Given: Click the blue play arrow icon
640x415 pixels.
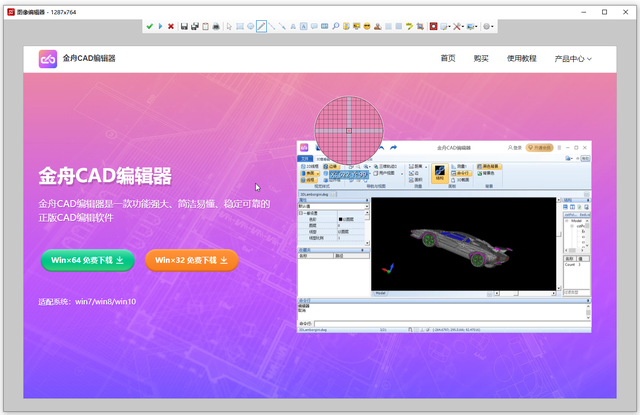Looking at the screenshot, I should coord(160,27).
